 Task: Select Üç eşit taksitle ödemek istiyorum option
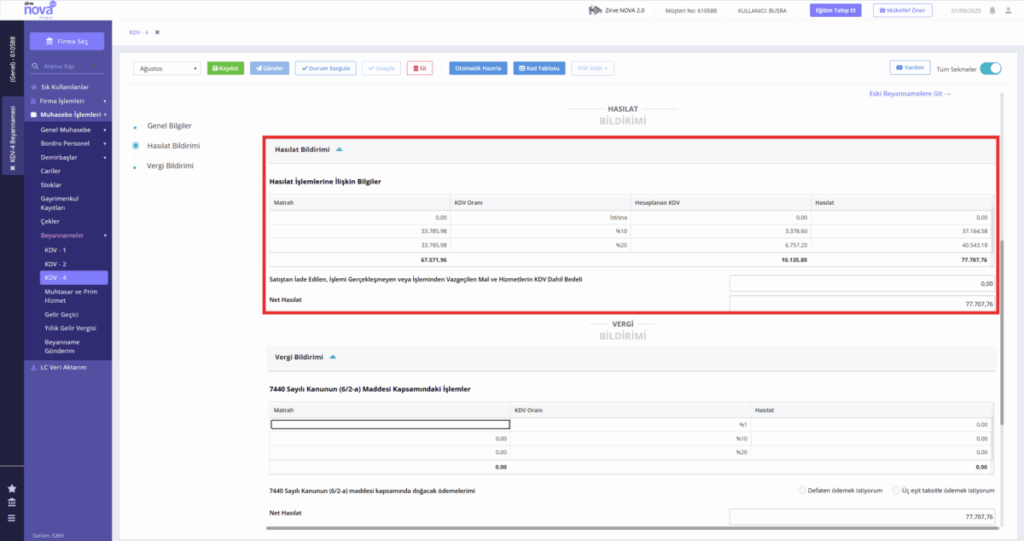point(896,490)
